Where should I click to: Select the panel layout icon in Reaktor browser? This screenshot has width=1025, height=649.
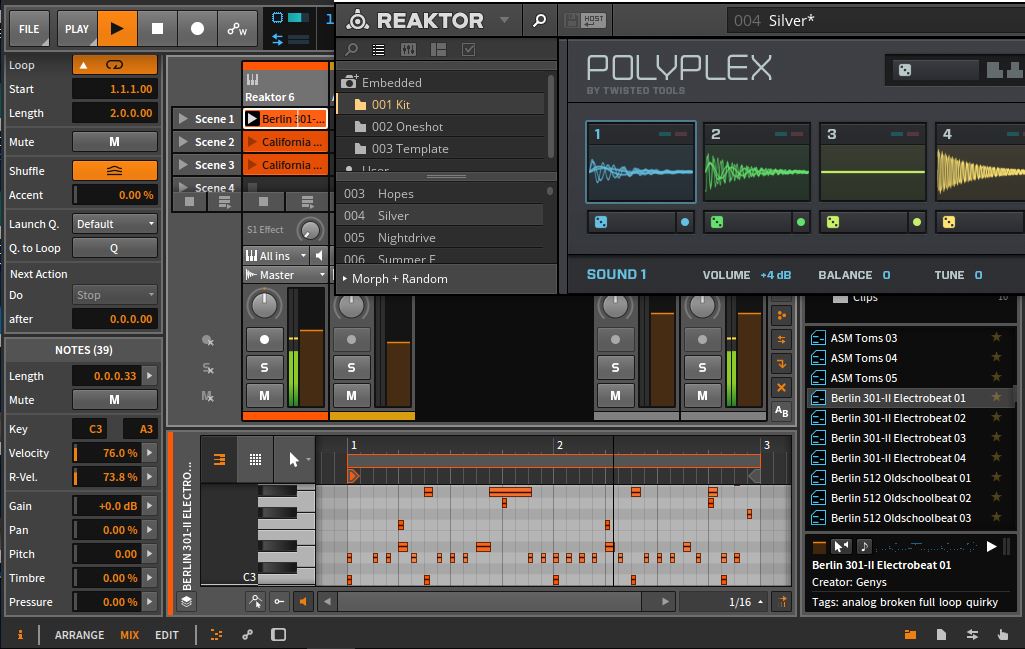tap(438, 50)
